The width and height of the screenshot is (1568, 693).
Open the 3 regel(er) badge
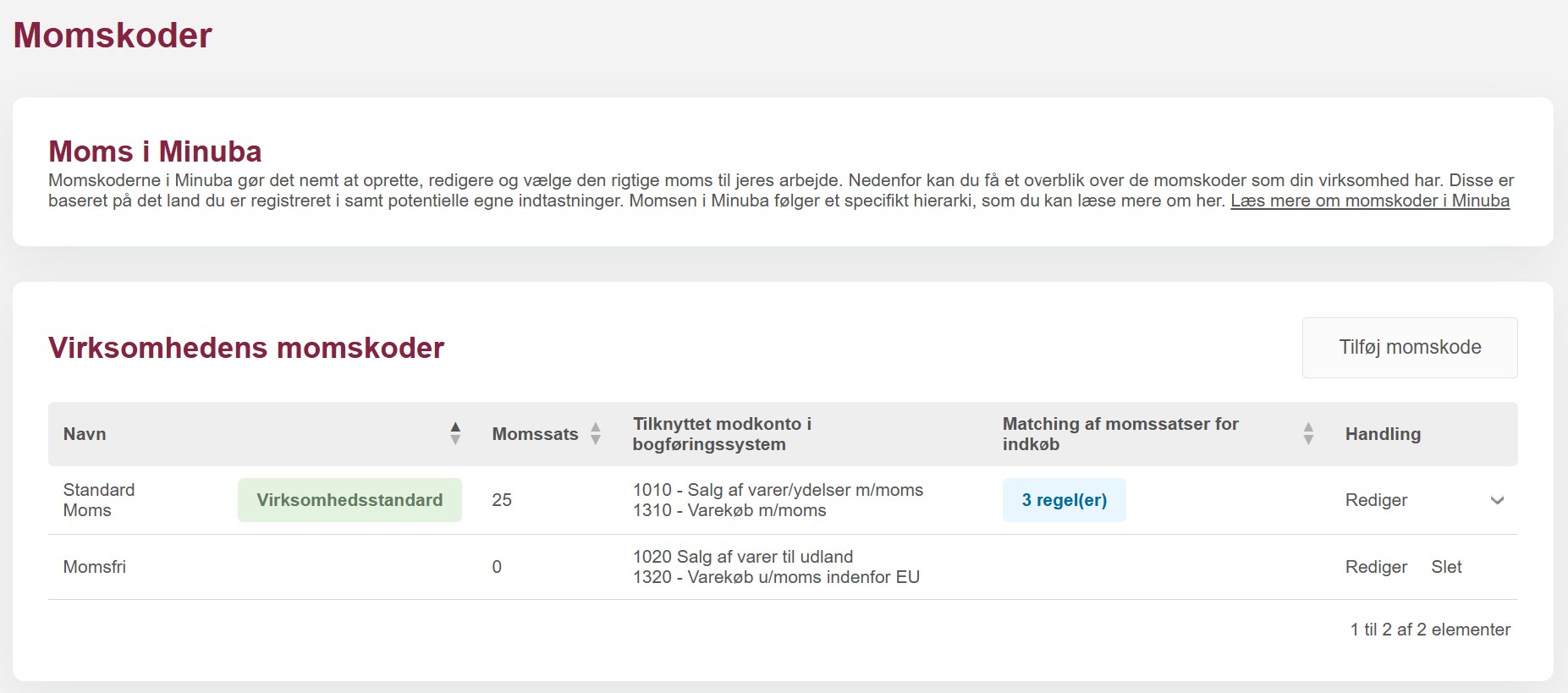tap(1064, 500)
